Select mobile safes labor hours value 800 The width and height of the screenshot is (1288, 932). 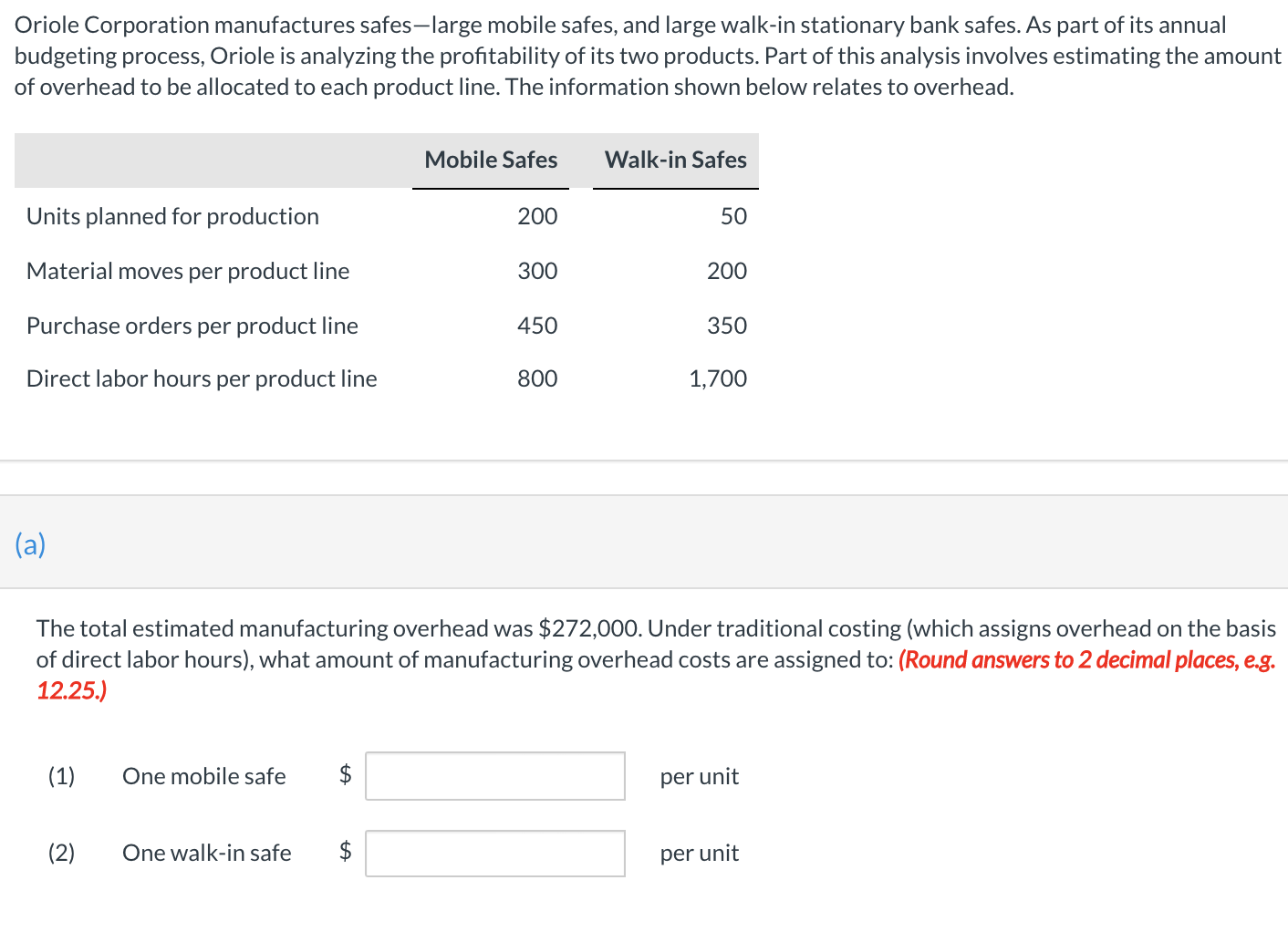(x=537, y=378)
